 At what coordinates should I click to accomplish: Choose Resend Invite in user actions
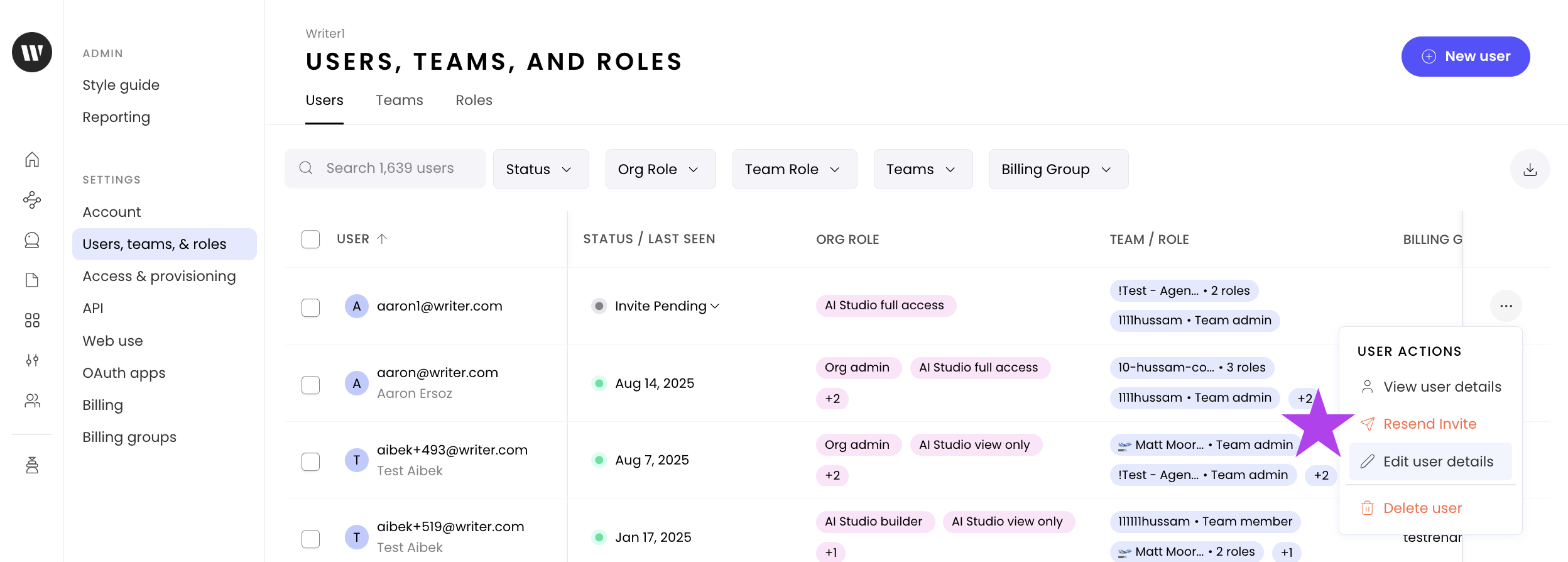[x=1430, y=424]
